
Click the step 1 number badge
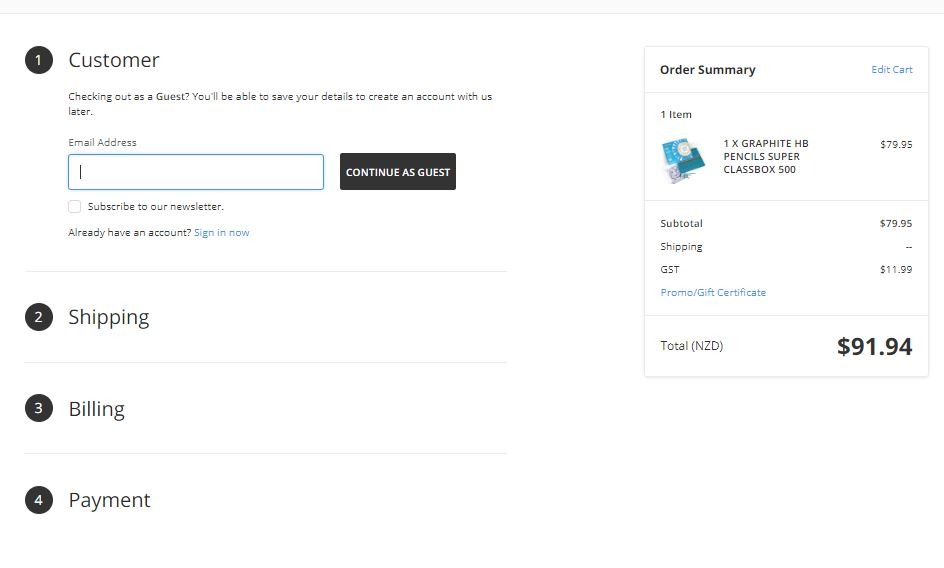[38, 60]
